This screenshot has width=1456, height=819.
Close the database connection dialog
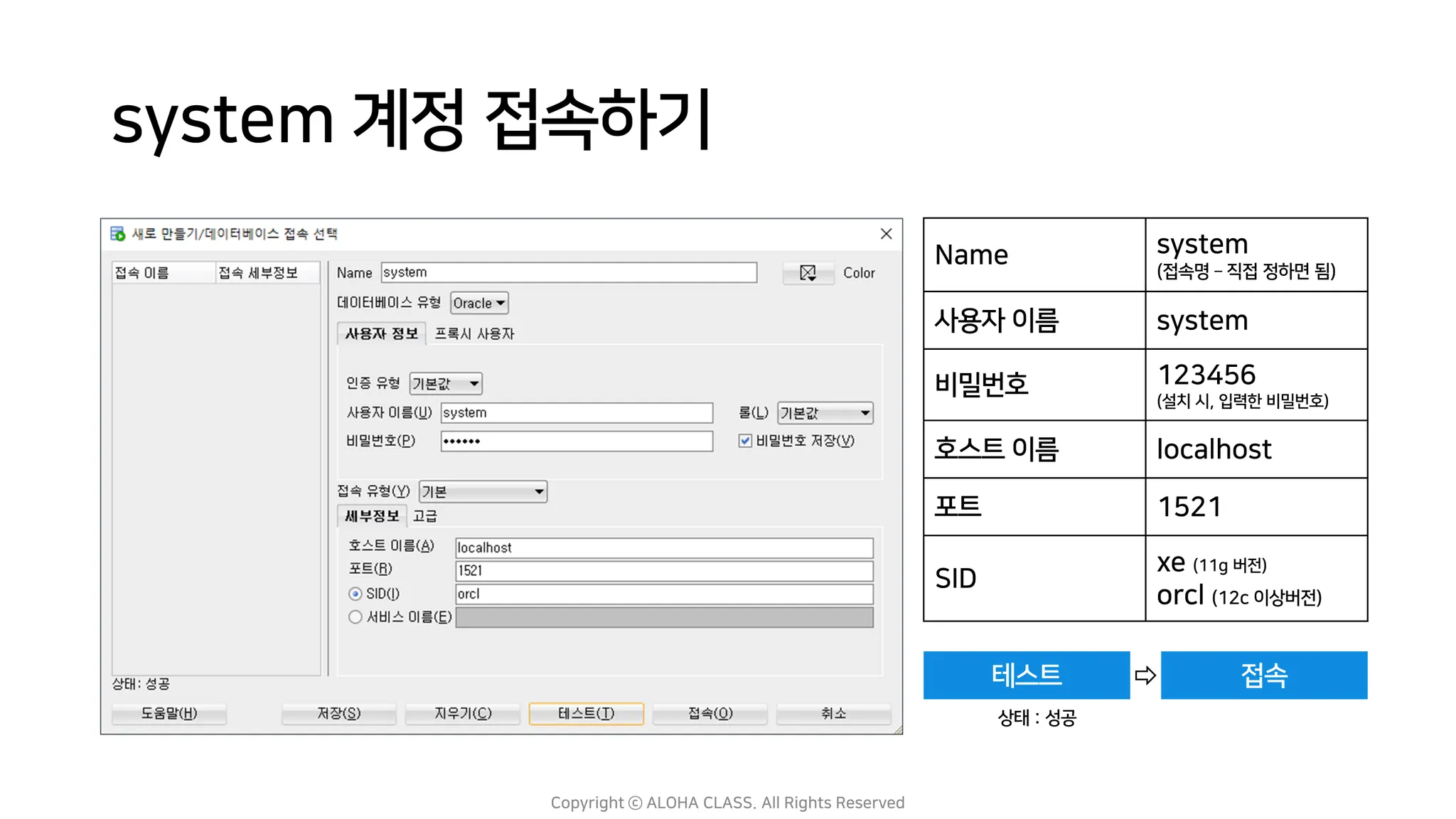pos(886,234)
